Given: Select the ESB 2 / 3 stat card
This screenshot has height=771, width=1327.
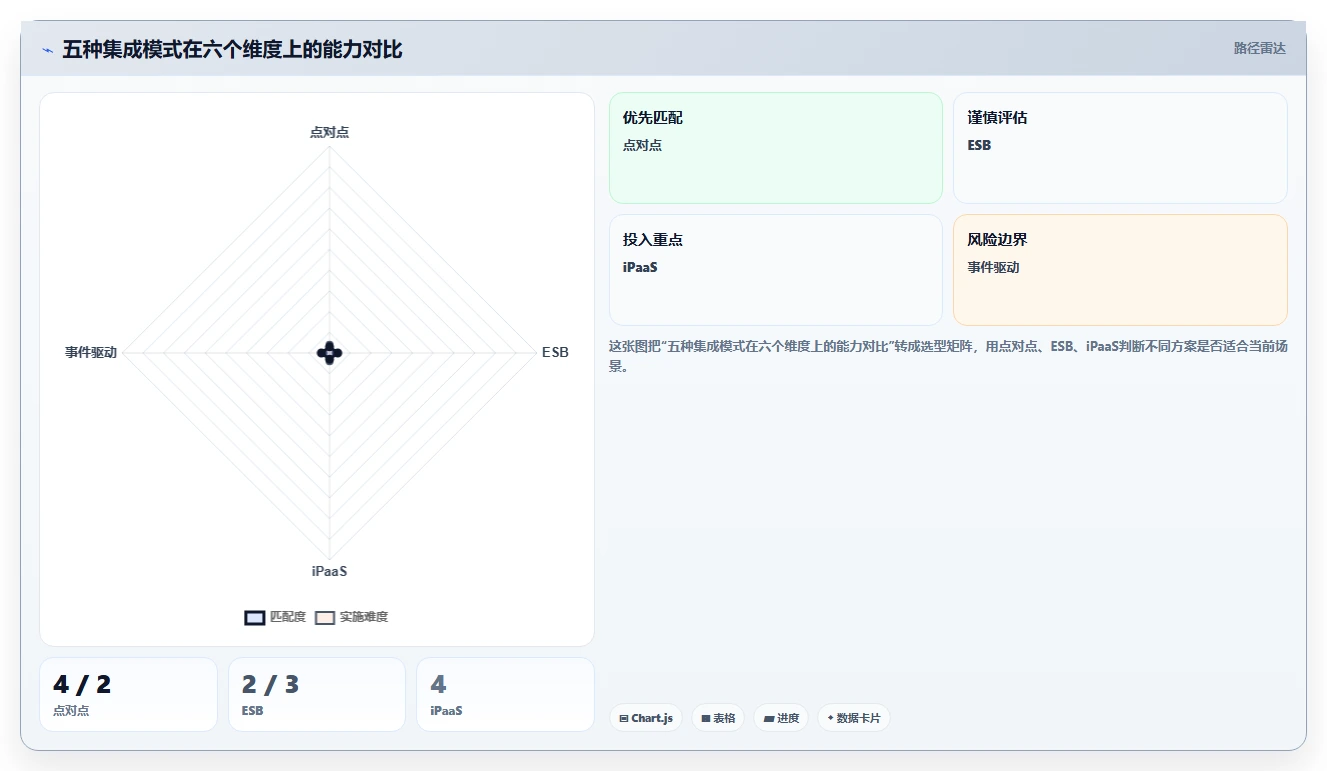Looking at the screenshot, I should [x=317, y=694].
